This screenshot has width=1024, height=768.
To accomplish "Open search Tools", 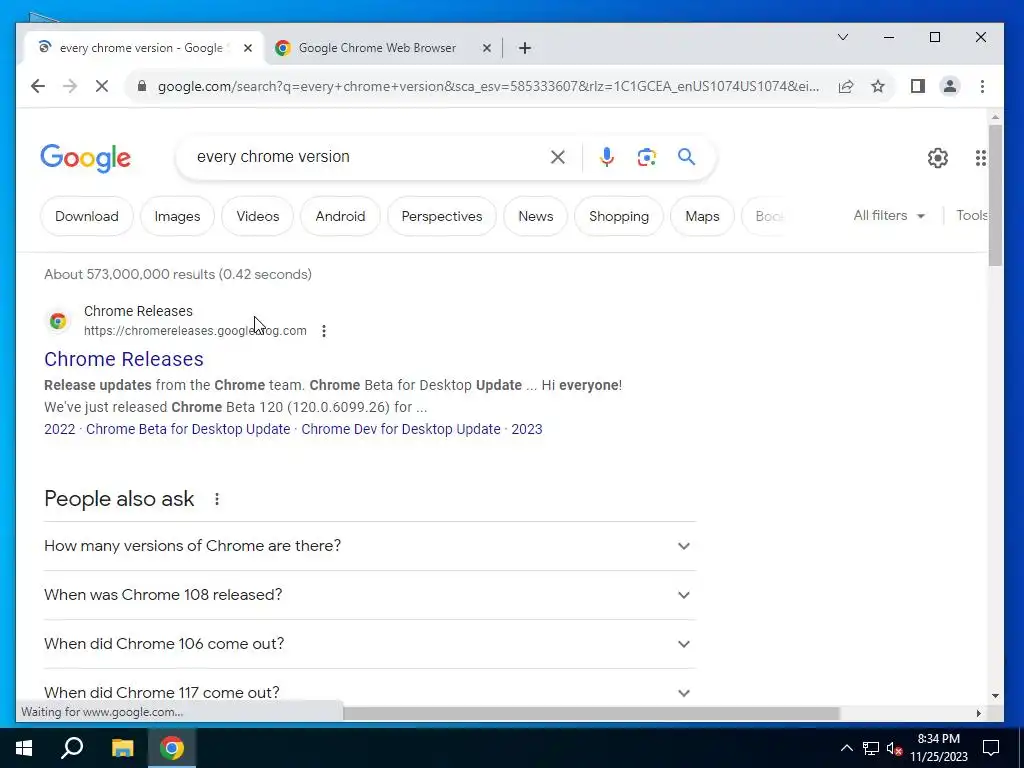I will 972,216.
